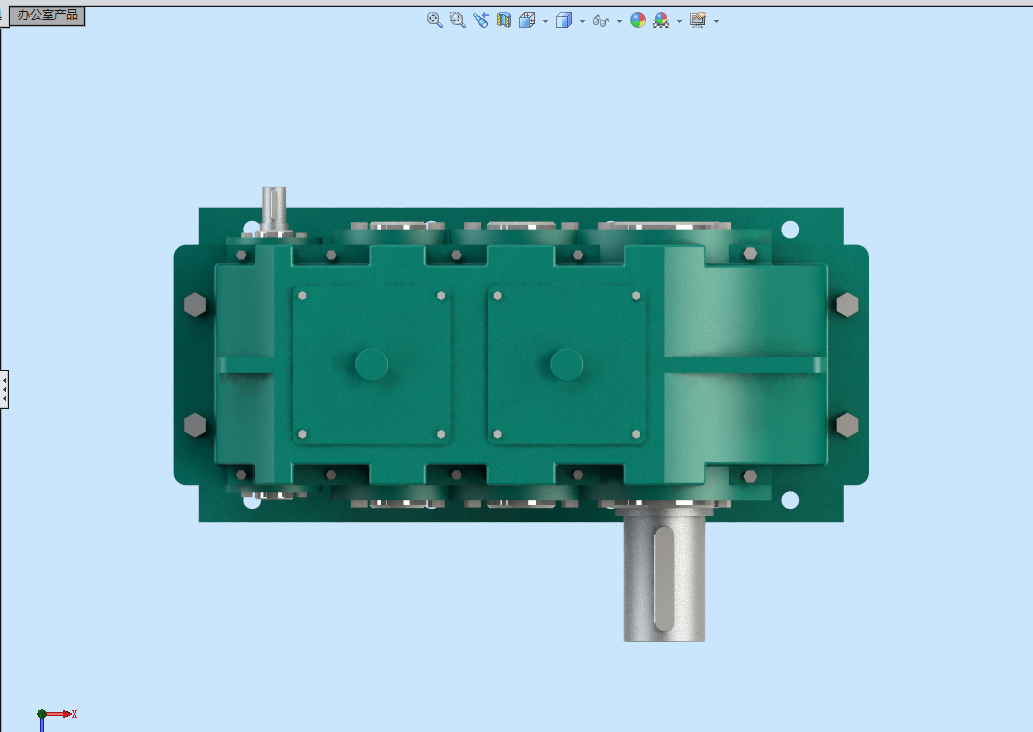This screenshot has height=732, width=1033.
Task: Expand the Hide/Show Items dropdown arrow
Action: click(619, 21)
